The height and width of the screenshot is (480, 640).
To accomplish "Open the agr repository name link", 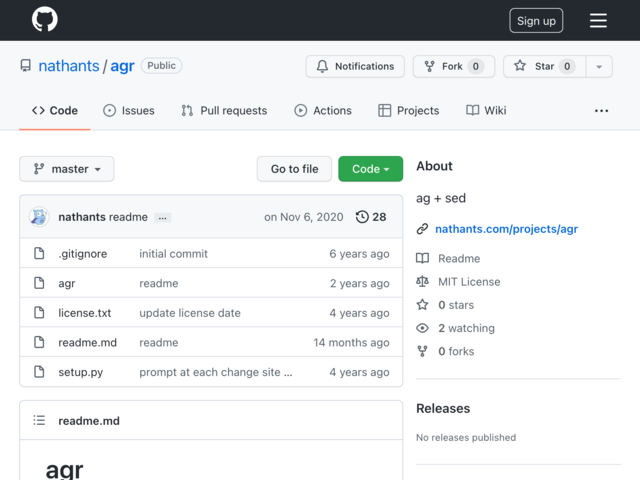I will [x=122, y=66].
